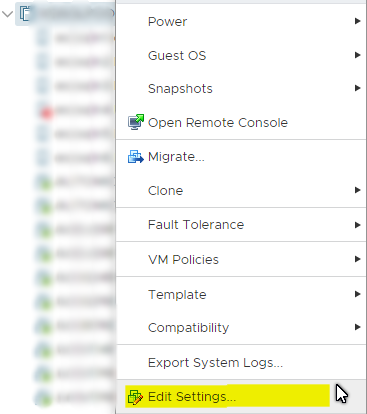Viewport: 367px width, 414px height.
Task: Open the Template submenu
Action: click(241, 294)
